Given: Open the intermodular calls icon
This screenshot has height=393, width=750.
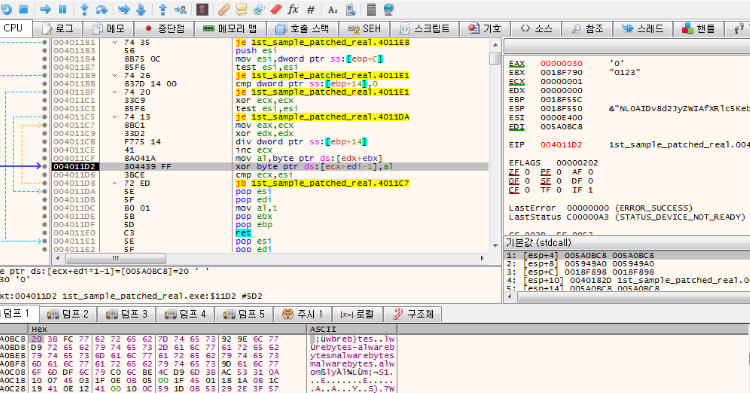Looking at the screenshot, I should [x=350, y=9].
